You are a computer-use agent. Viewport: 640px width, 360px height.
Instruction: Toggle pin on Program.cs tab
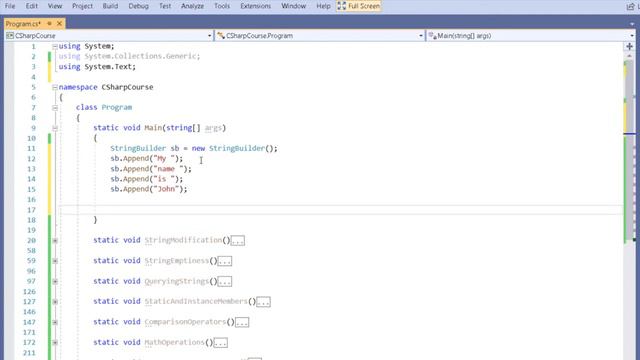coord(49,24)
